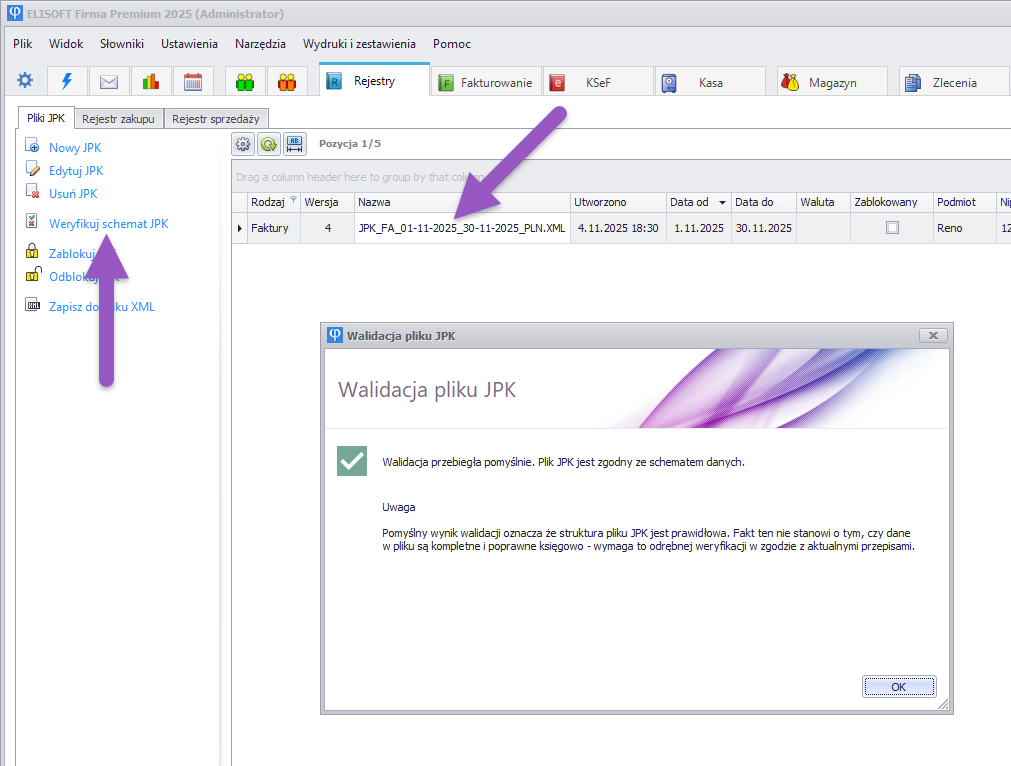The width and height of the screenshot is (1011, 766).
Task: Open the bar chart statistics icon
Action: [151, 82]
